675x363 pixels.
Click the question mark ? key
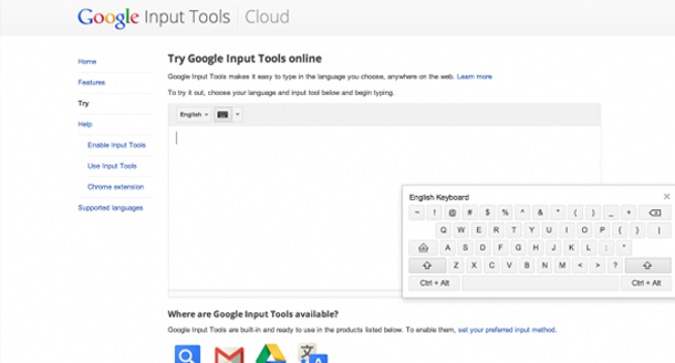click(x=615, y=266)
